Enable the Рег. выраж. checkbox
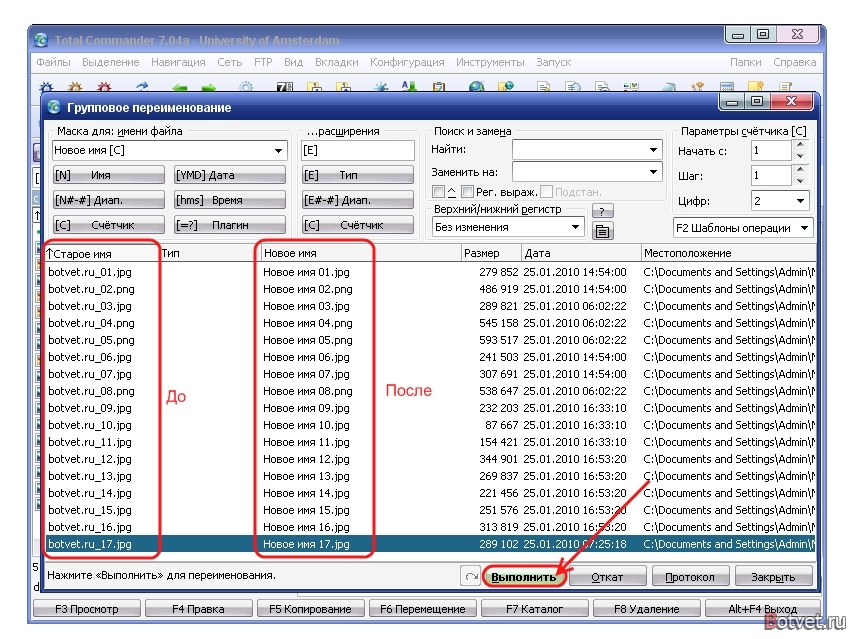854x639 pixels. pyautogui.click(x=467, y=192)
